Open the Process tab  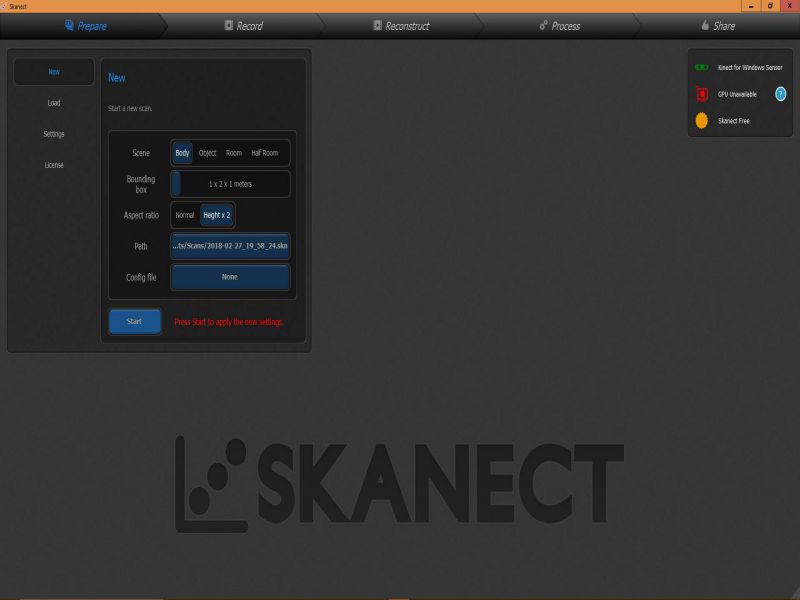point(560,26)
